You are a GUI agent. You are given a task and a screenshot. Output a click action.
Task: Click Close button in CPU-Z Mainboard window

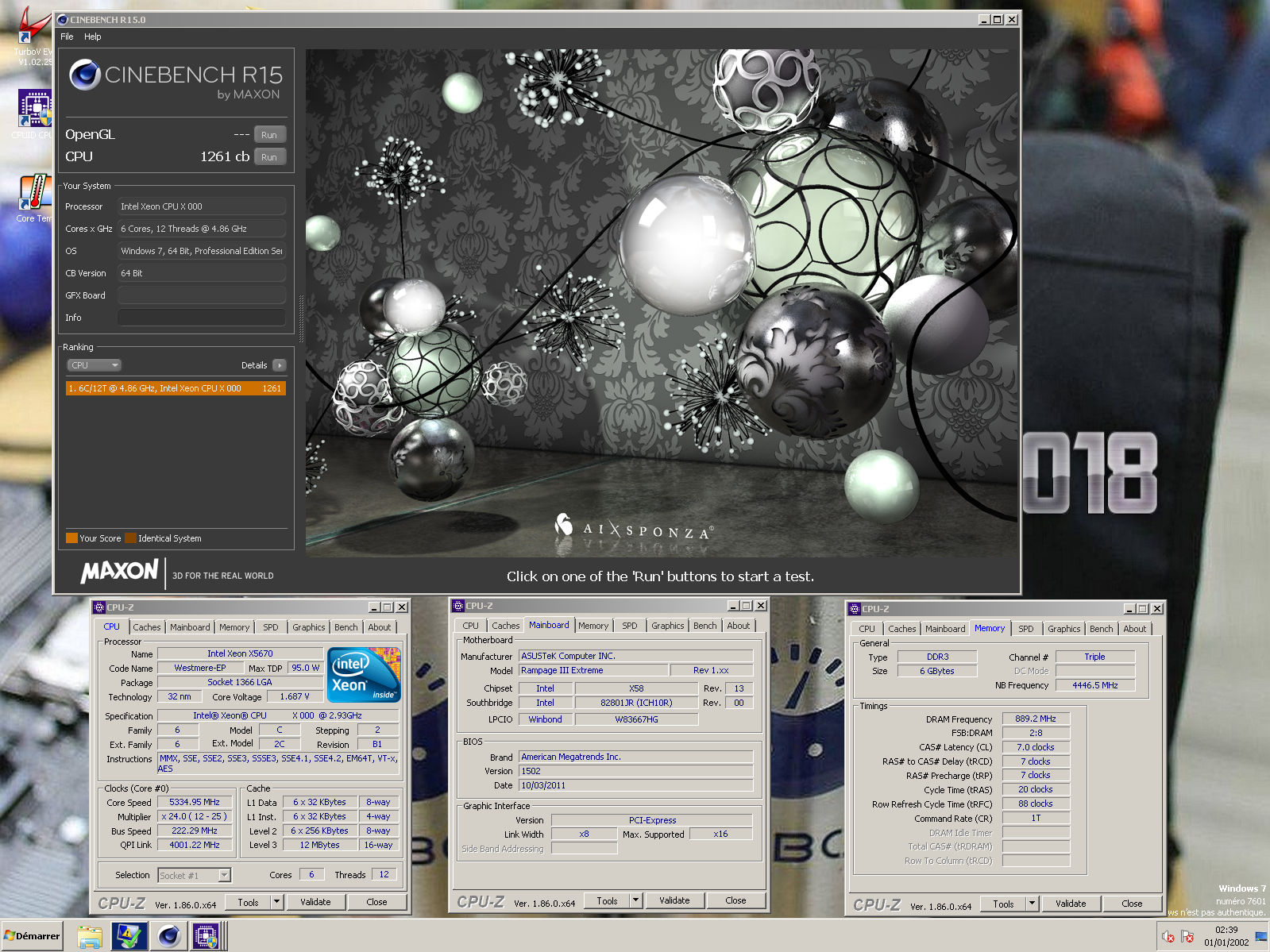(x=736, y=900)
